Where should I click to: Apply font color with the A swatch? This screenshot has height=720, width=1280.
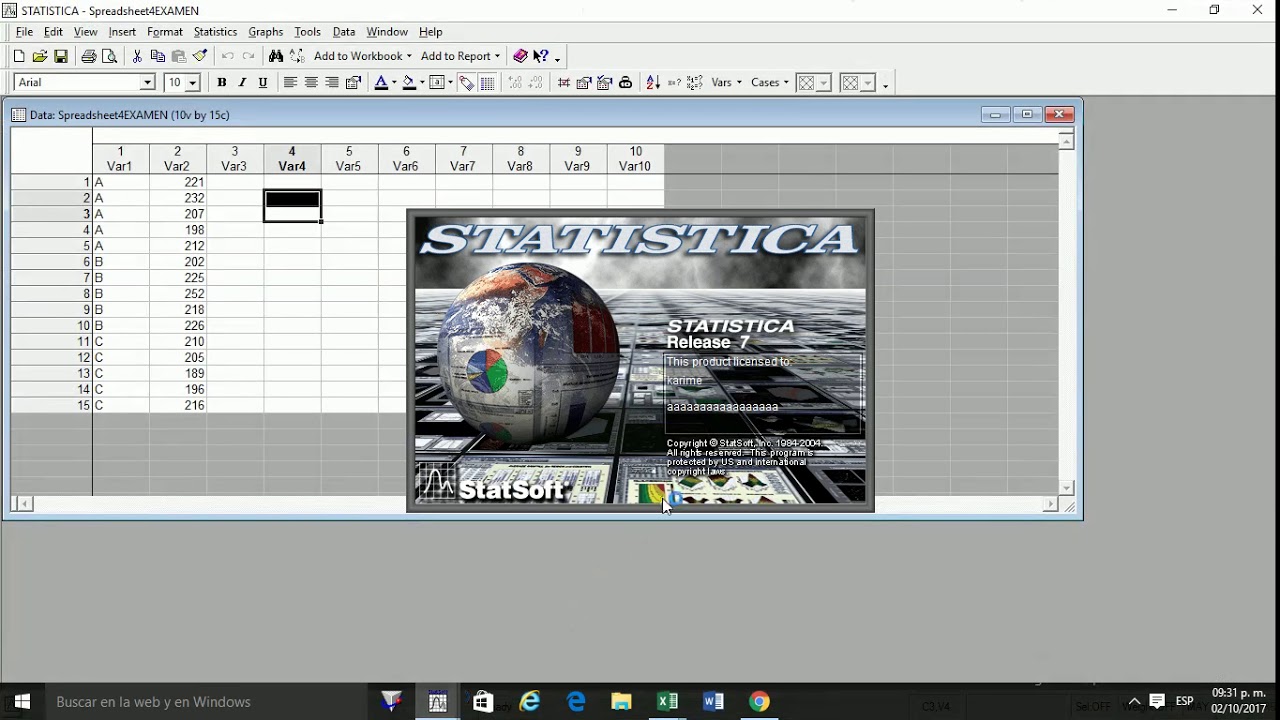[x=380, y=83]
